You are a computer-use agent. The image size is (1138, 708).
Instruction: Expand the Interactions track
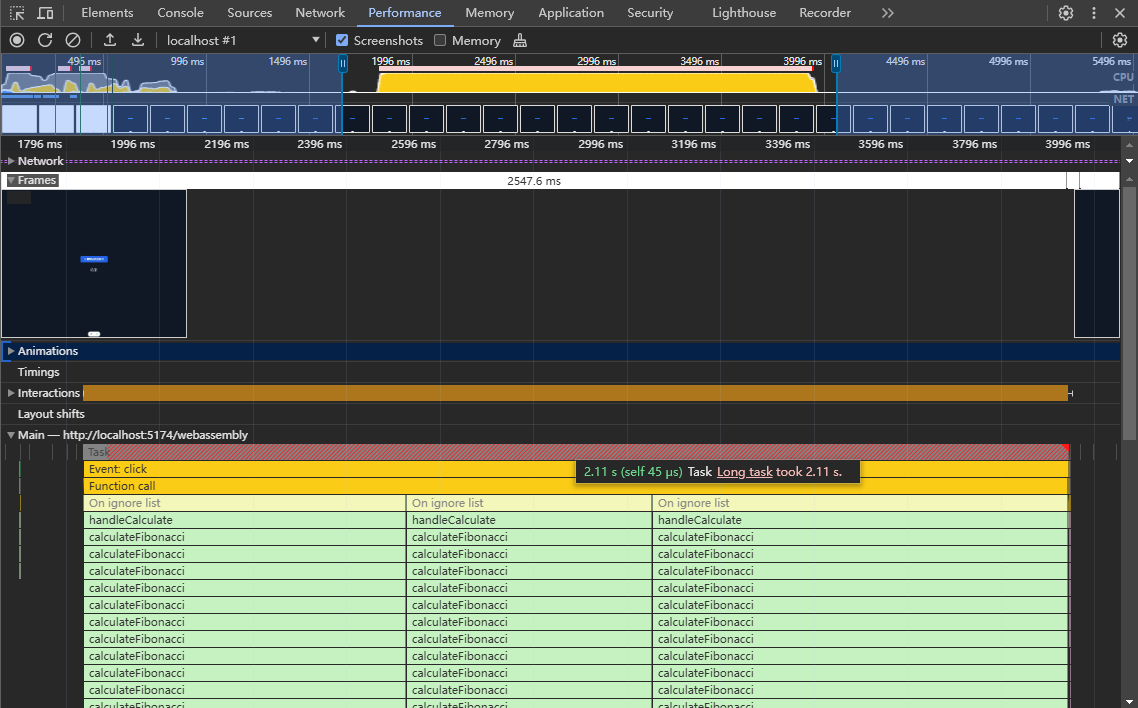(11, 393)
